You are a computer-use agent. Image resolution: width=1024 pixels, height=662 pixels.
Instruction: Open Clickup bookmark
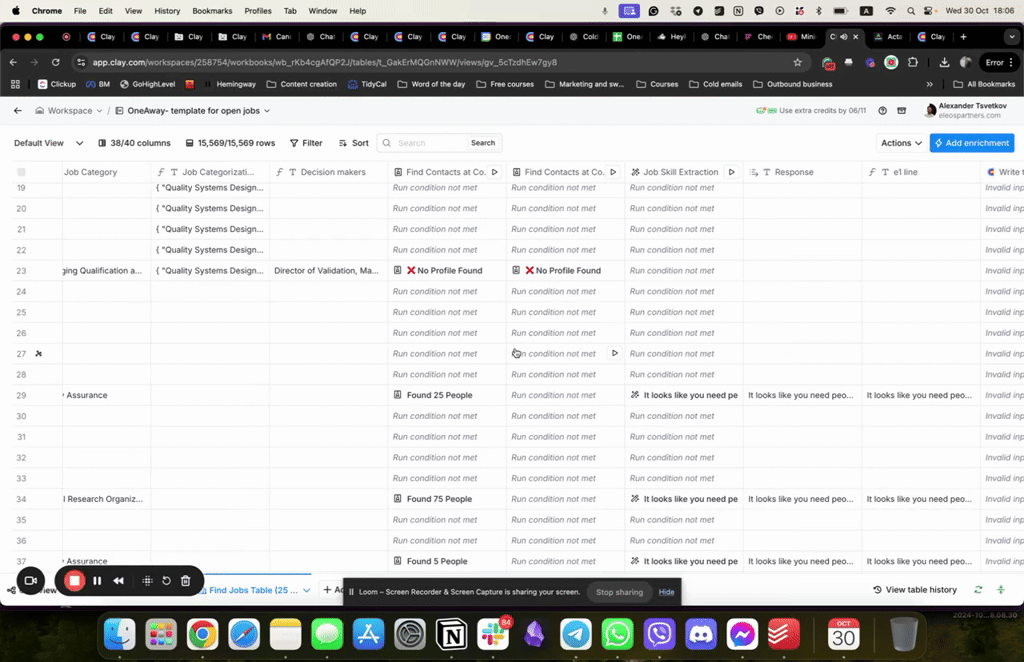pos(57,84)
